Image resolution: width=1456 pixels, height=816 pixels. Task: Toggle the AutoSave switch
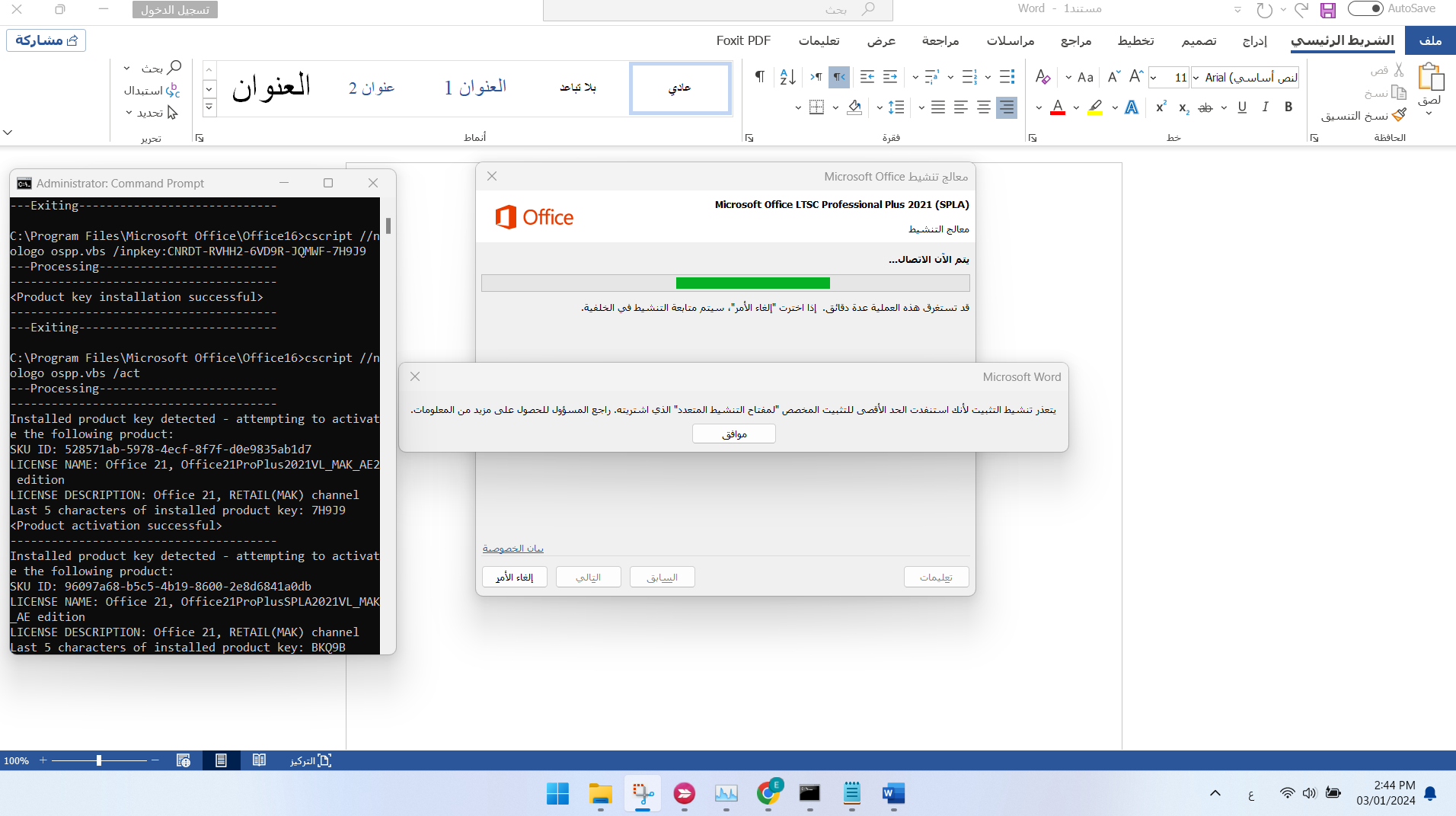(x=1365, y=9)
